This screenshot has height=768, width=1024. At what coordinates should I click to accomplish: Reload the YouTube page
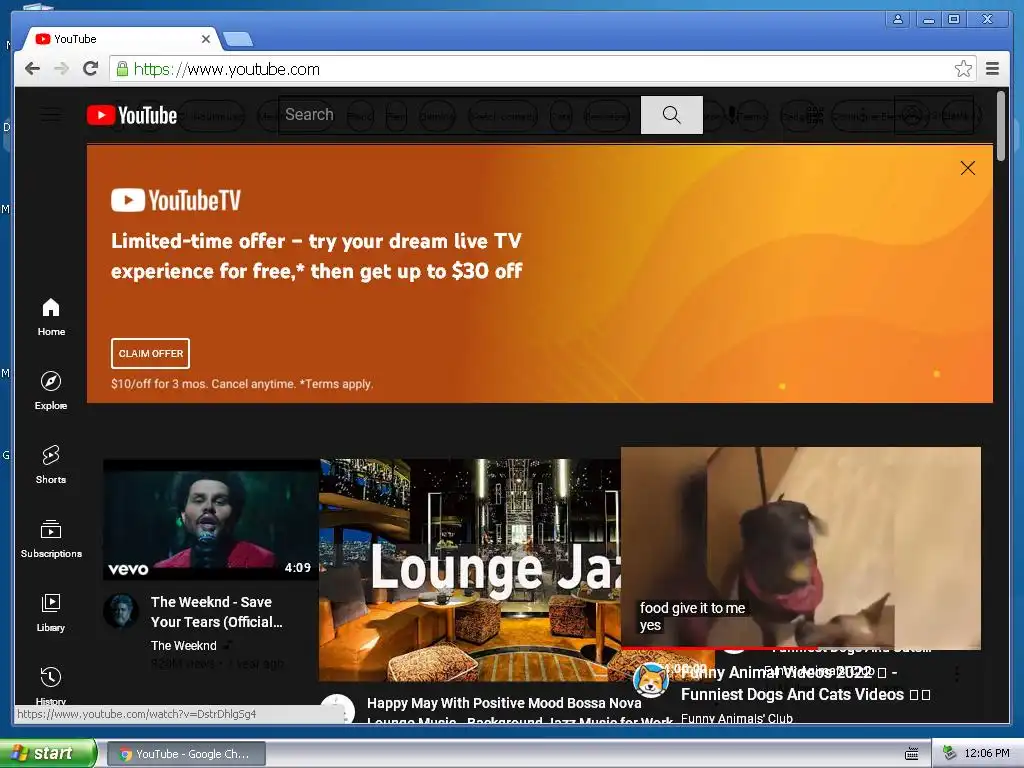(x=91, y=69)
